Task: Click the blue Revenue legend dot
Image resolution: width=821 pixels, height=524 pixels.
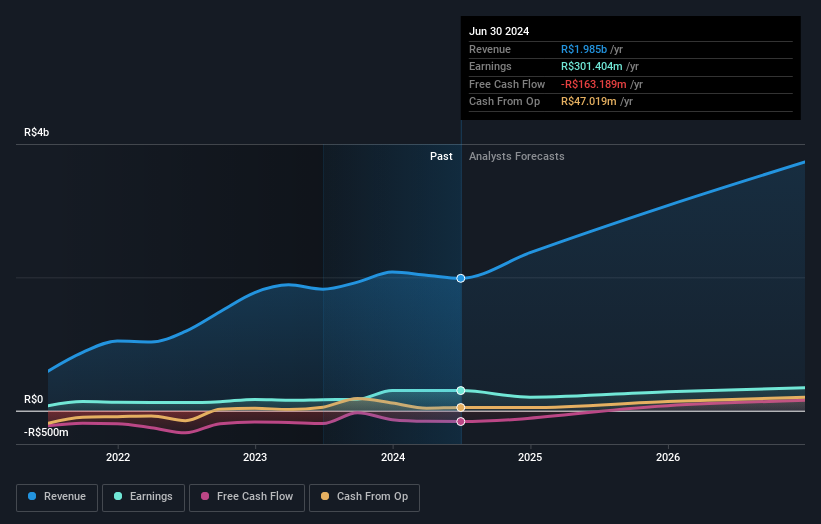Action: coord(32,496)
